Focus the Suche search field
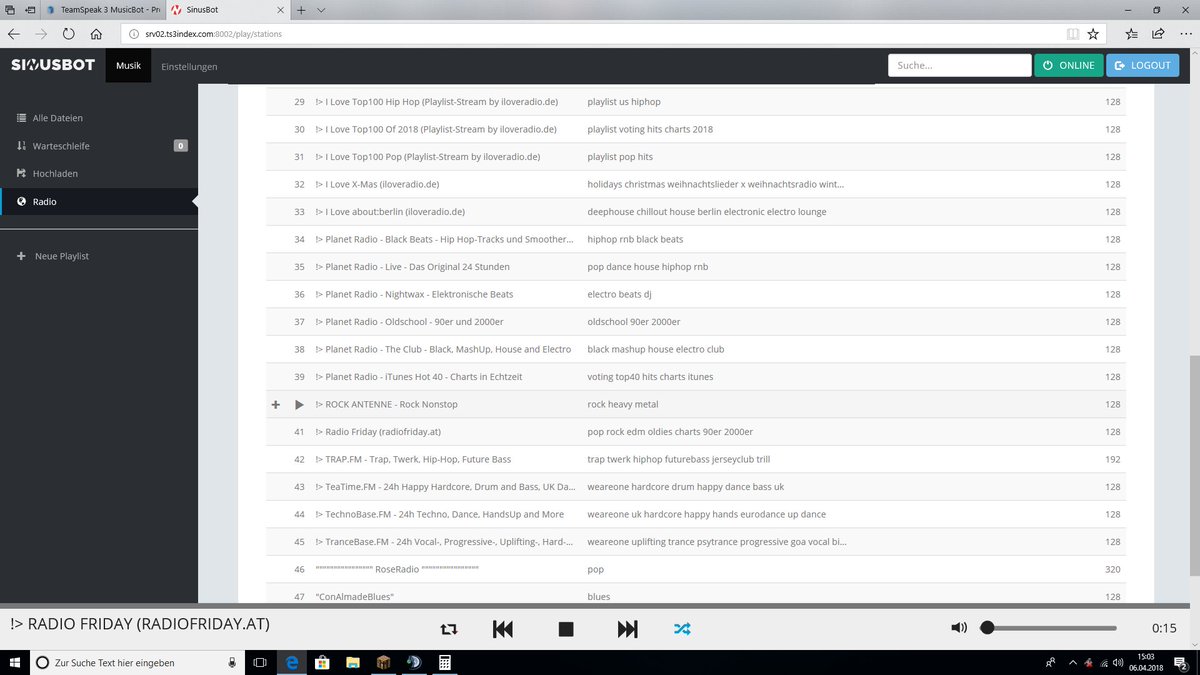The height and width of the screenshot is (675, 1200). [959, 65]
